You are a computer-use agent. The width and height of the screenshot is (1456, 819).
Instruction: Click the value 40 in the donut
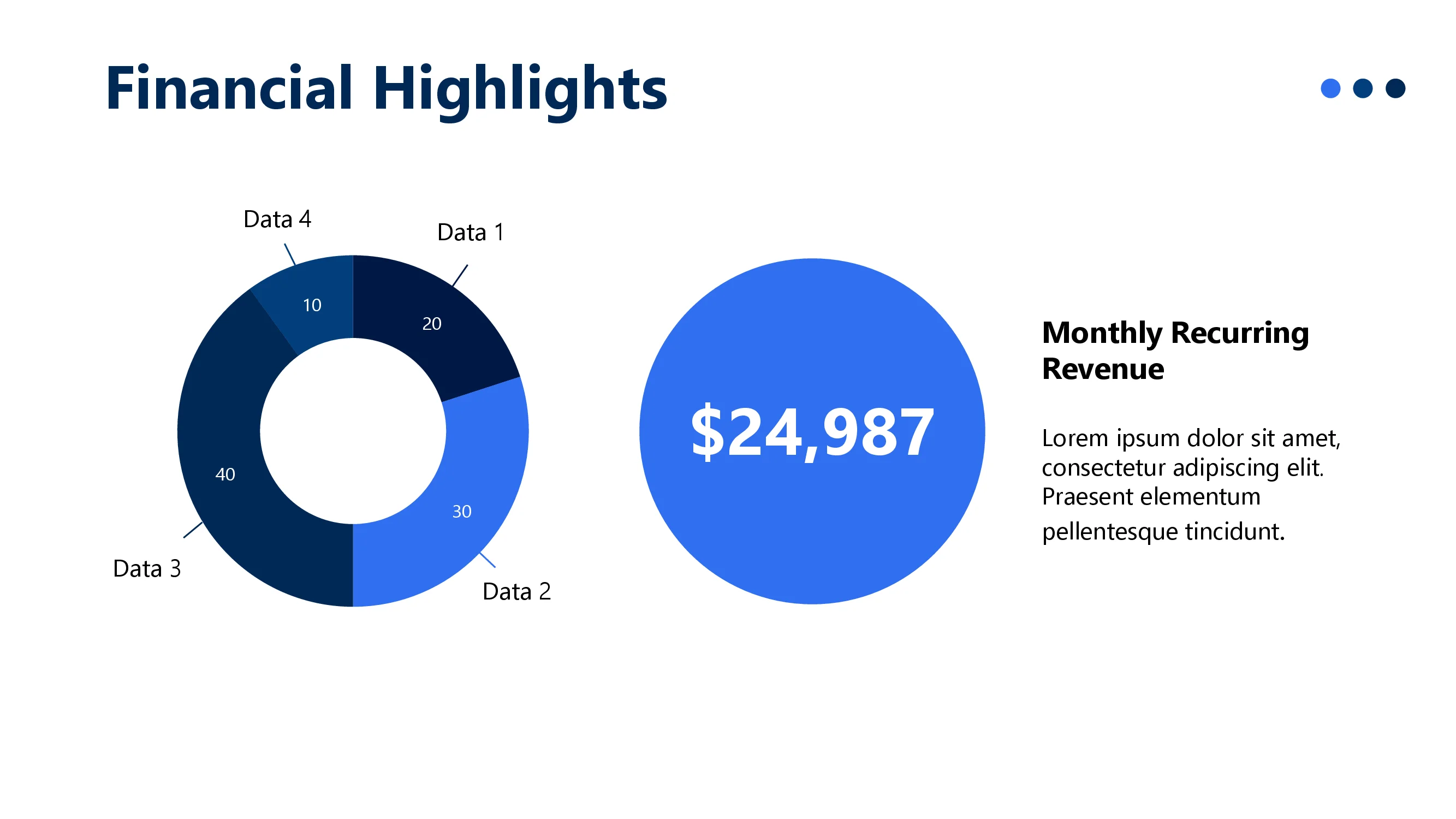pos(225,474)
